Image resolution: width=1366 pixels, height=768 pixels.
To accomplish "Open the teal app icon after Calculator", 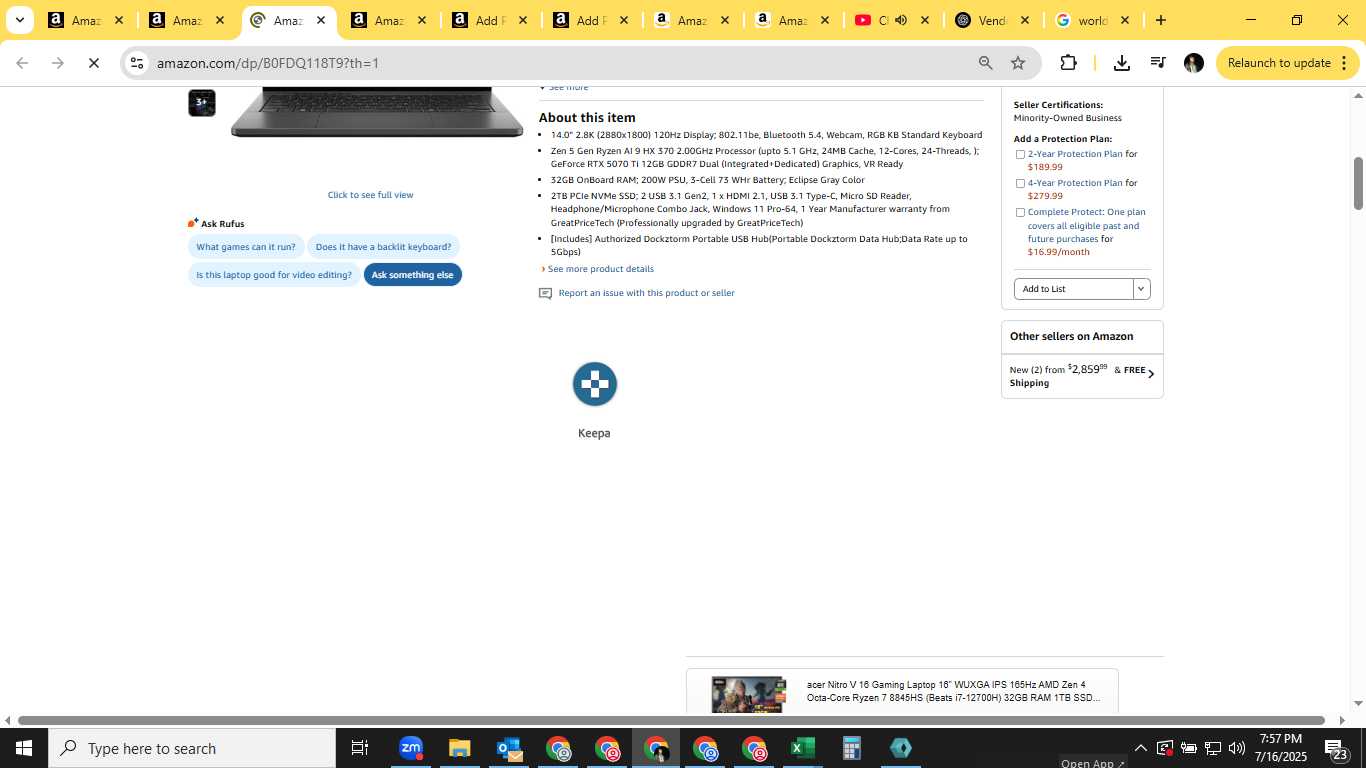I will (x=900, y=748).
